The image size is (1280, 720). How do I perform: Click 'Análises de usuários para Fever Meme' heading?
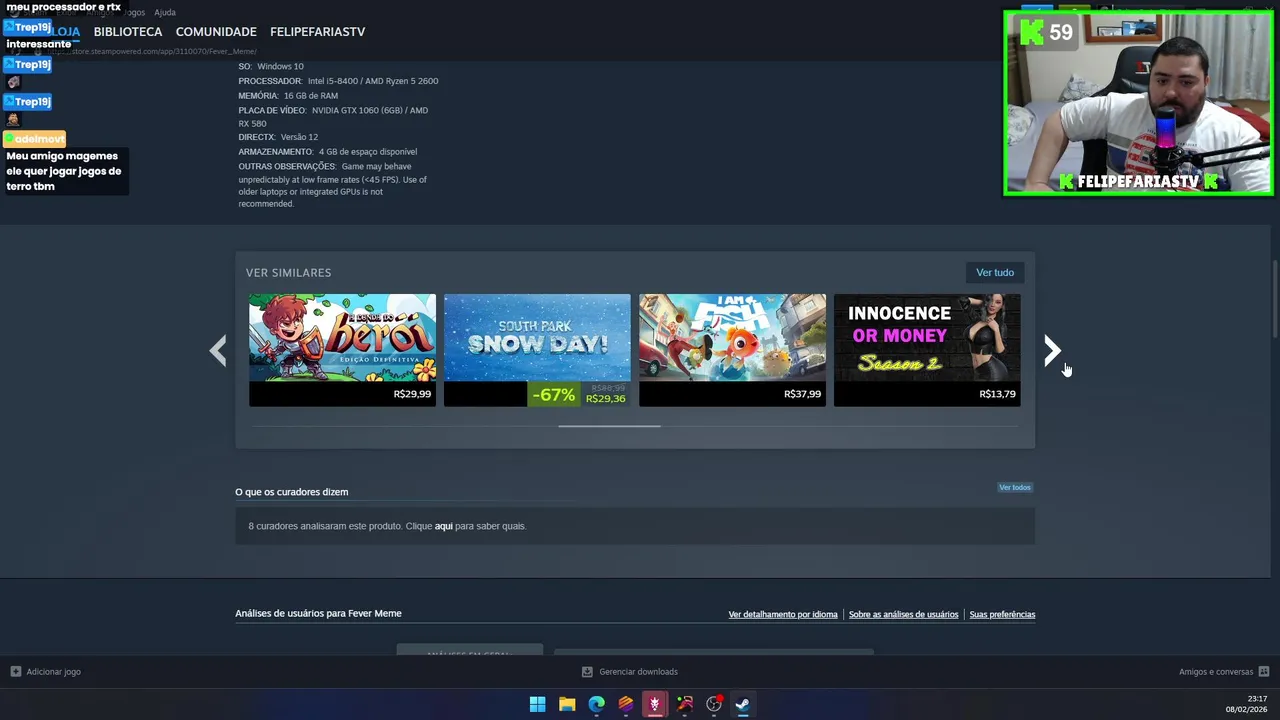tap(318, 614)
